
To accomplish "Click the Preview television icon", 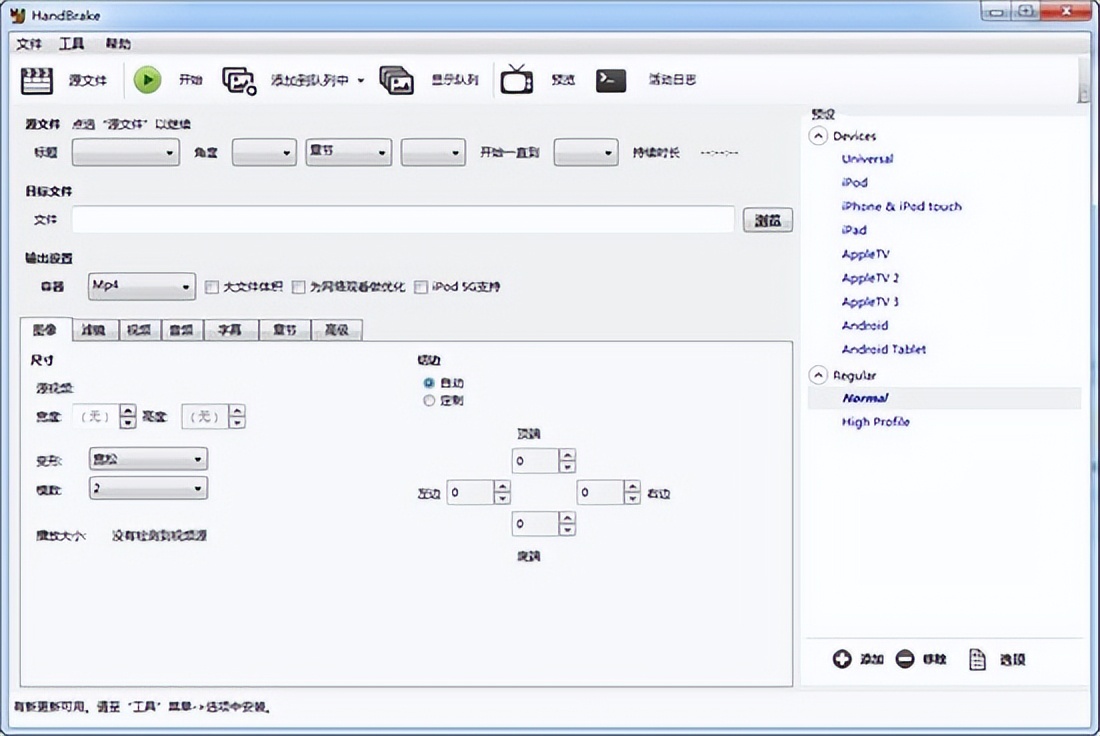I will pos(517,80).
